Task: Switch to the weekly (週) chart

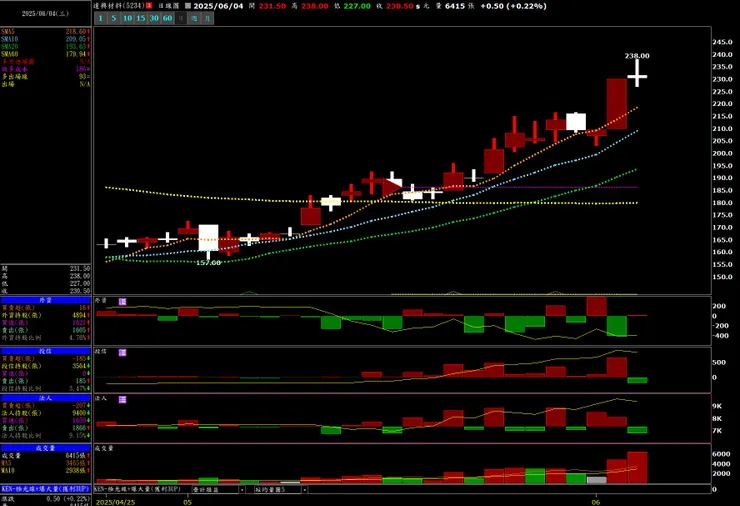Action: [194, 18]
